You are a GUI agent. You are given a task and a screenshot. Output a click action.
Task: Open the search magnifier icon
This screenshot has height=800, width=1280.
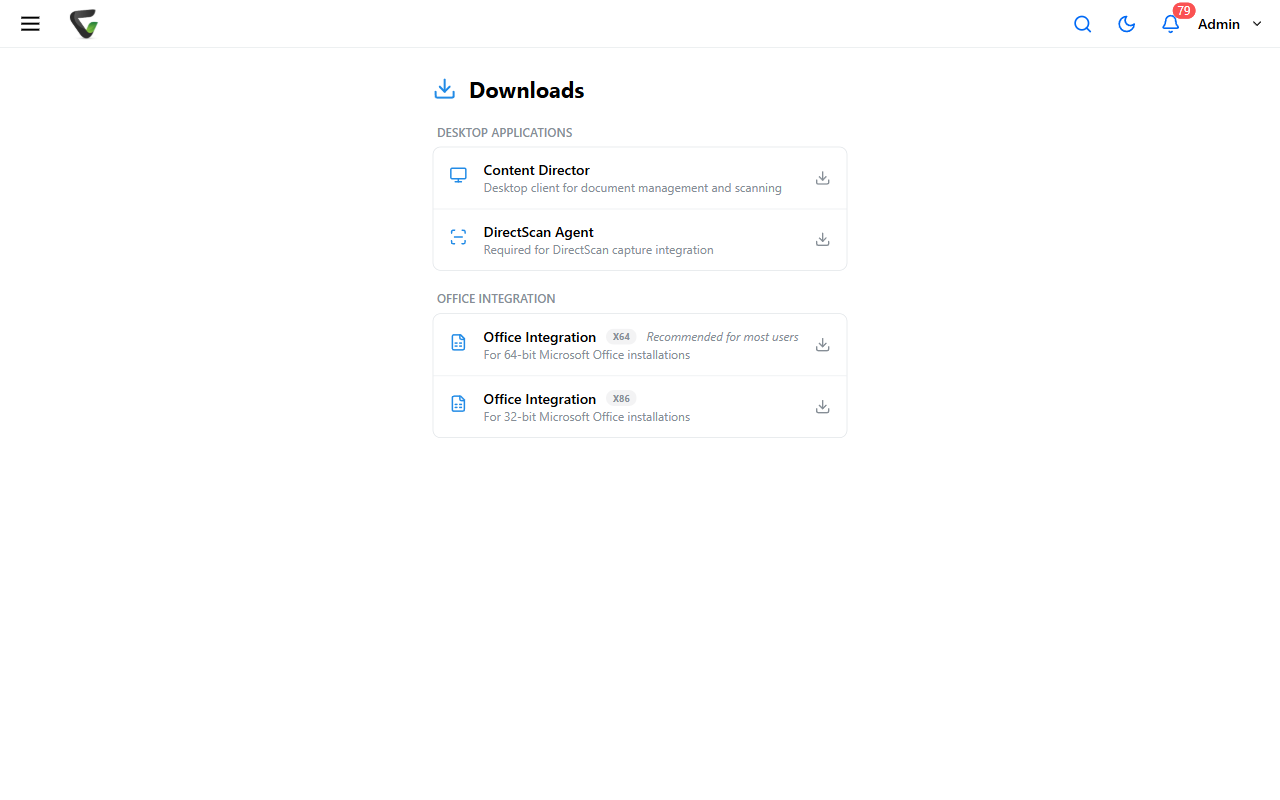point(1083,24)
